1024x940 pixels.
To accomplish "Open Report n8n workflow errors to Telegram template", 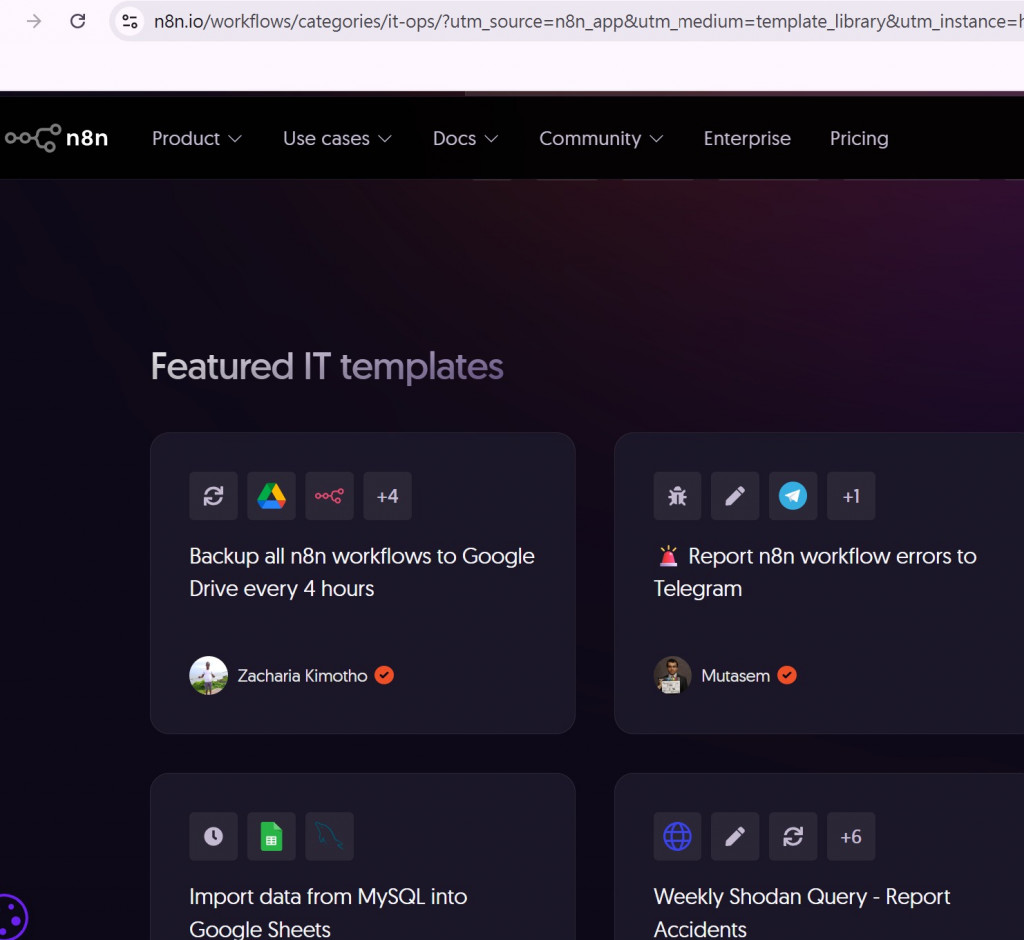I will [x=815, y=572].
